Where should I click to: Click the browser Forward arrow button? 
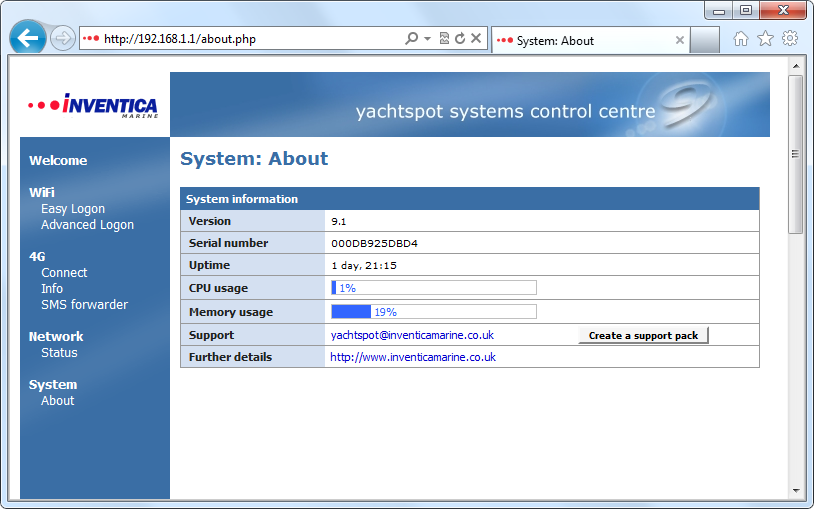pyautogui.click(x=62, y=39)
